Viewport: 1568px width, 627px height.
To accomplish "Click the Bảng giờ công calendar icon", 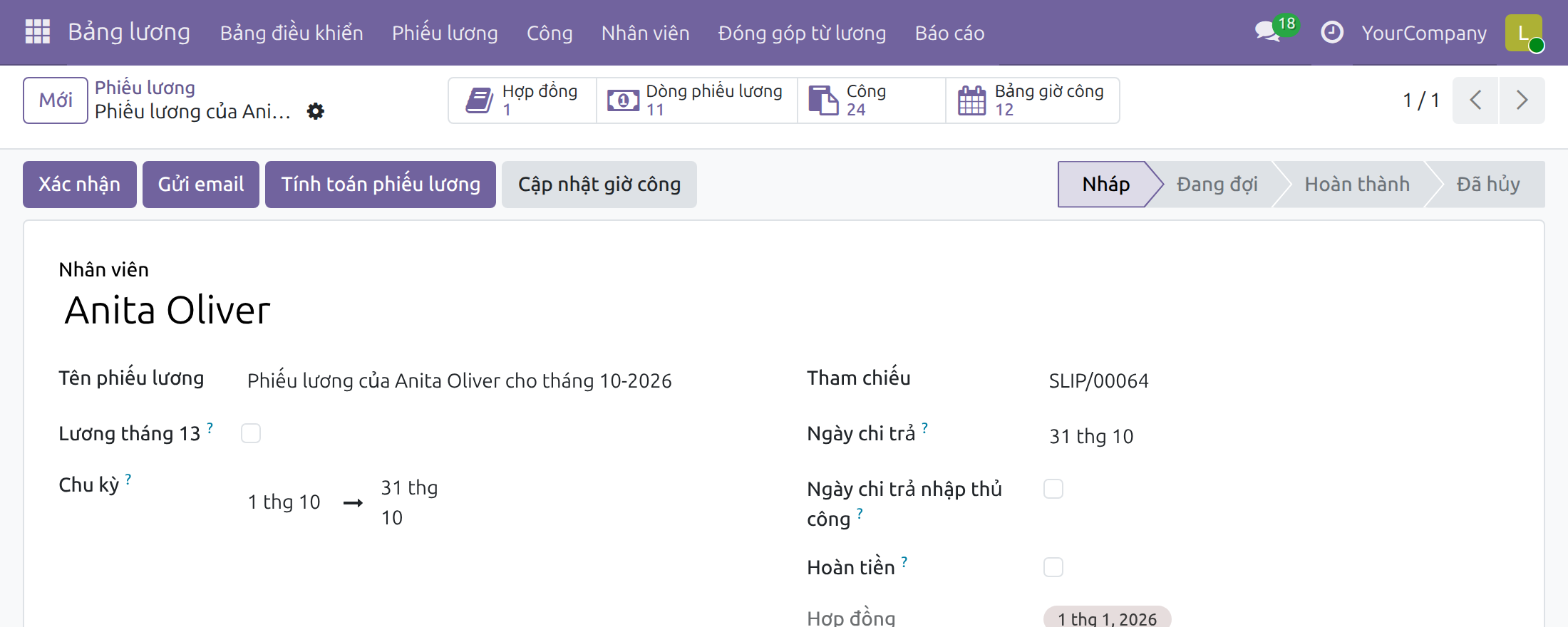I will click(x=971, y=100).
